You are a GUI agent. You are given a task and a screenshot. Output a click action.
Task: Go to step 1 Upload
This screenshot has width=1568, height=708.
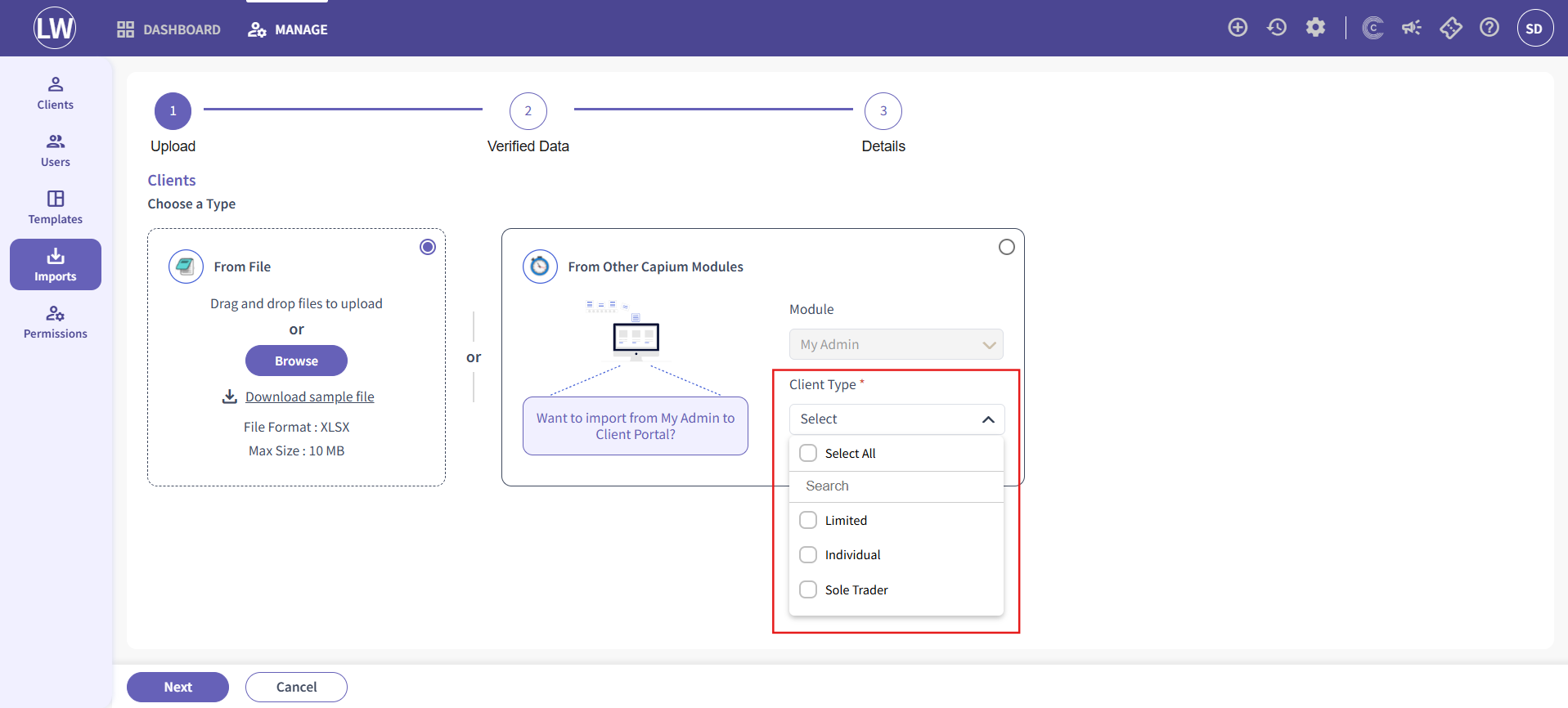pyautogui.click(x=173, y=111)
